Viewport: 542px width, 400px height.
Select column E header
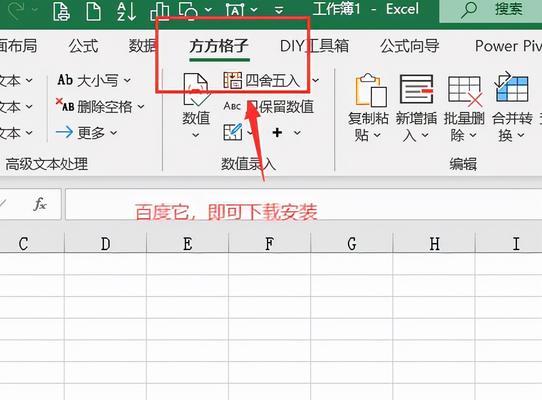click(x=188, y=244)
